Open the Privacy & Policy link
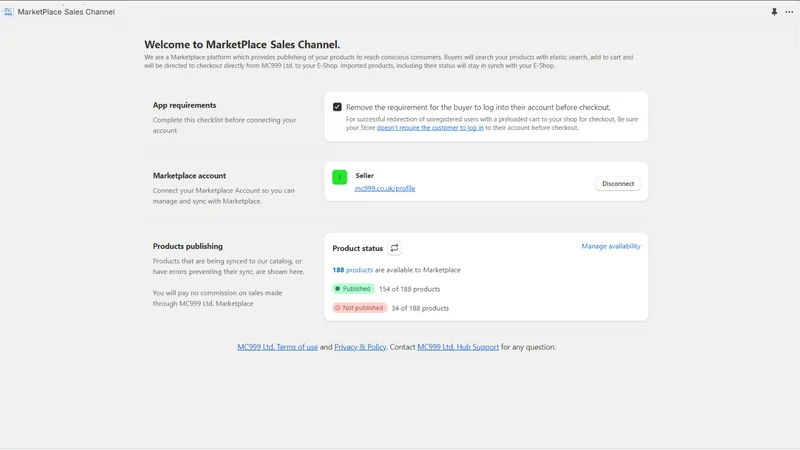Image resolution: width=800 pixels, height=450 pixels. click(360, 347)
